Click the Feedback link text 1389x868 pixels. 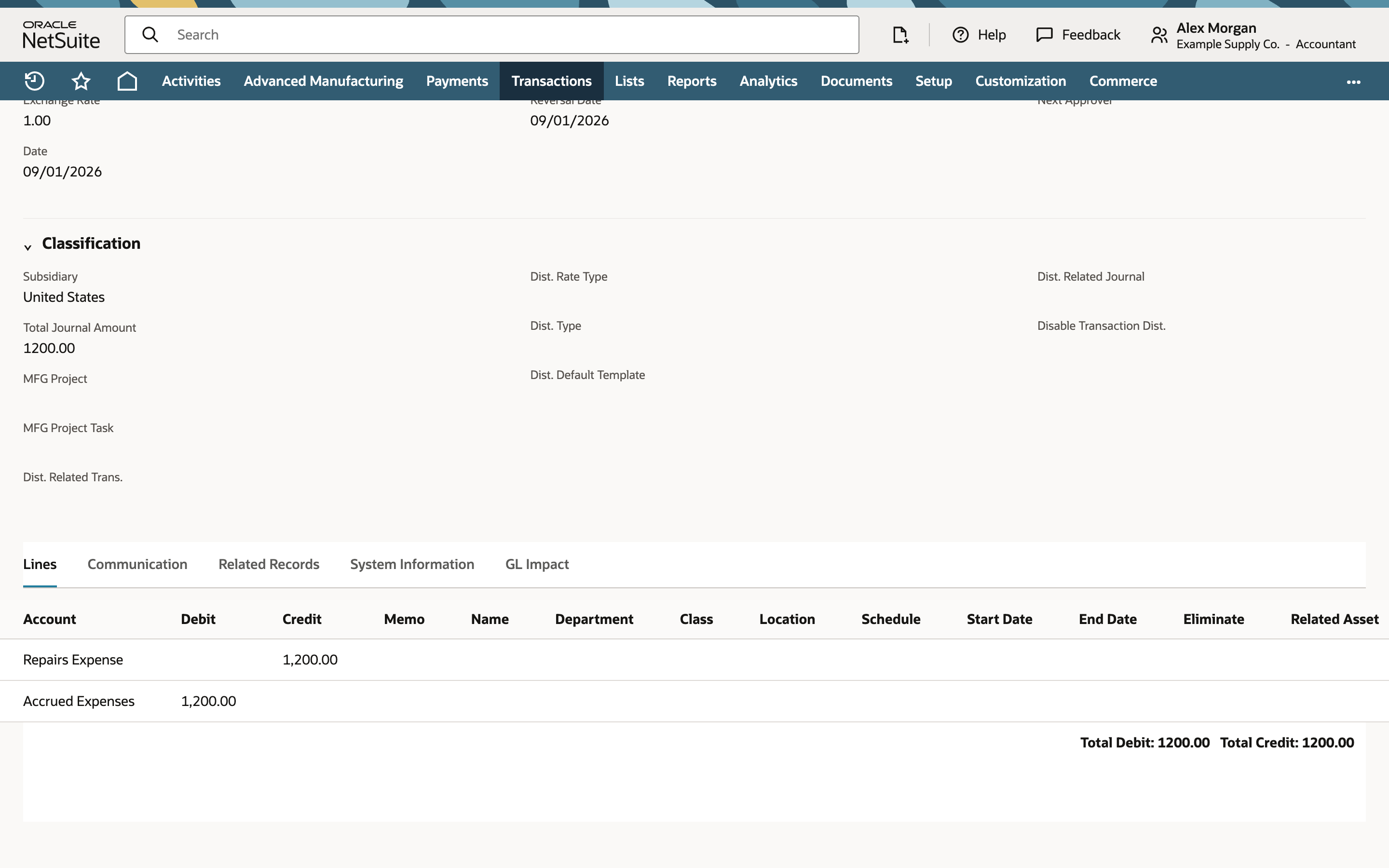tap(1090, 35)
